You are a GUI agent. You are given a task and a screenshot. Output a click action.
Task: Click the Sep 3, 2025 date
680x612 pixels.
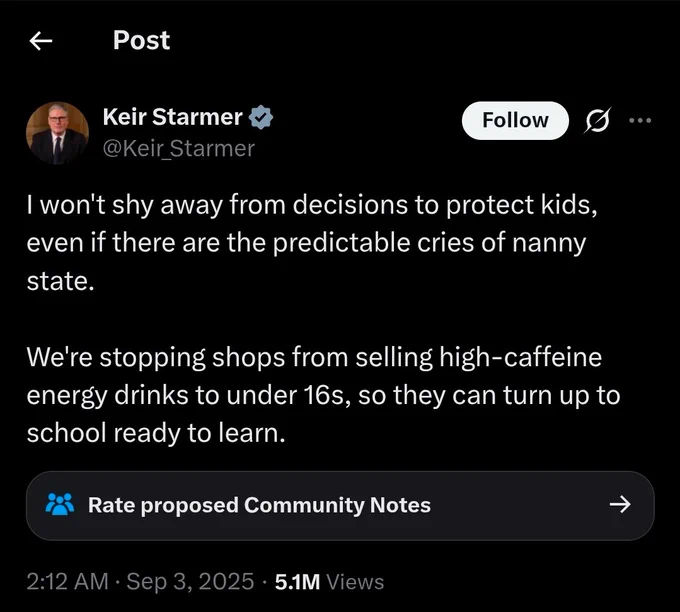point(190,582)
